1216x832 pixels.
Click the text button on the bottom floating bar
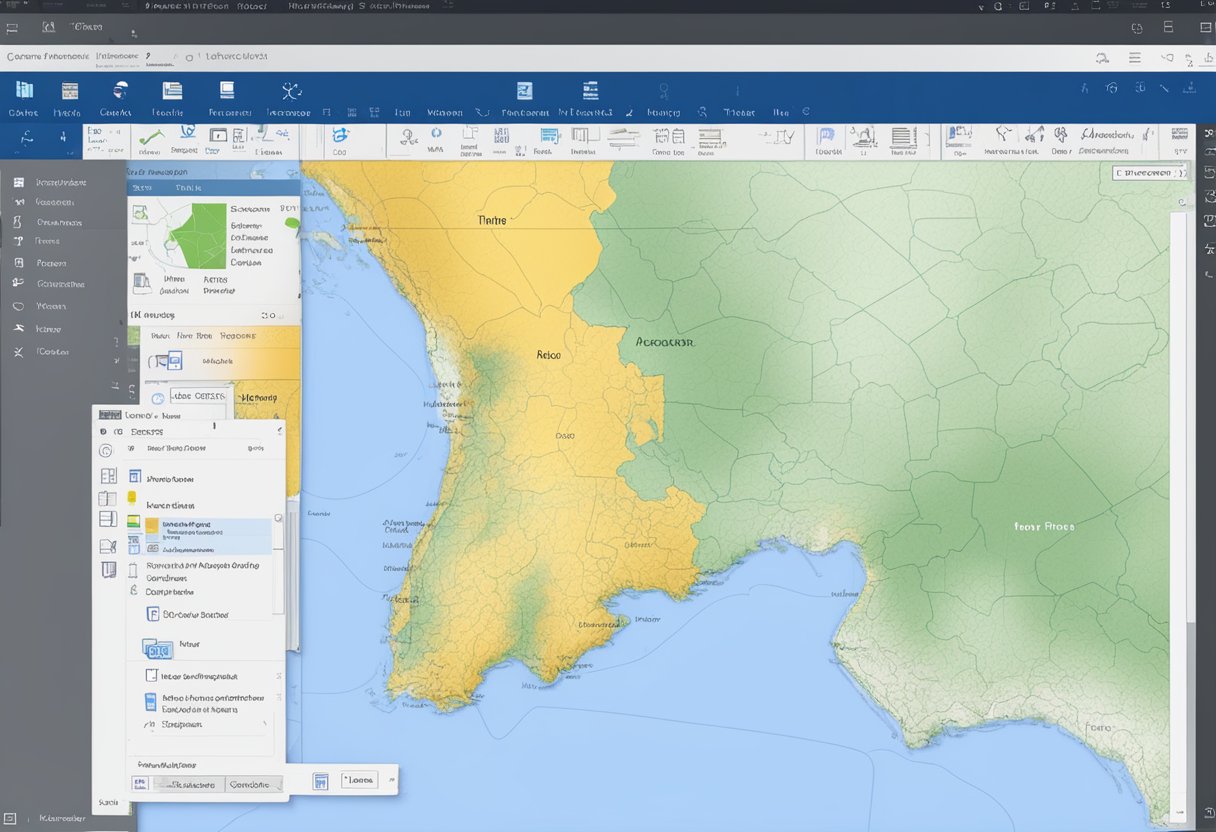[357, 780]
